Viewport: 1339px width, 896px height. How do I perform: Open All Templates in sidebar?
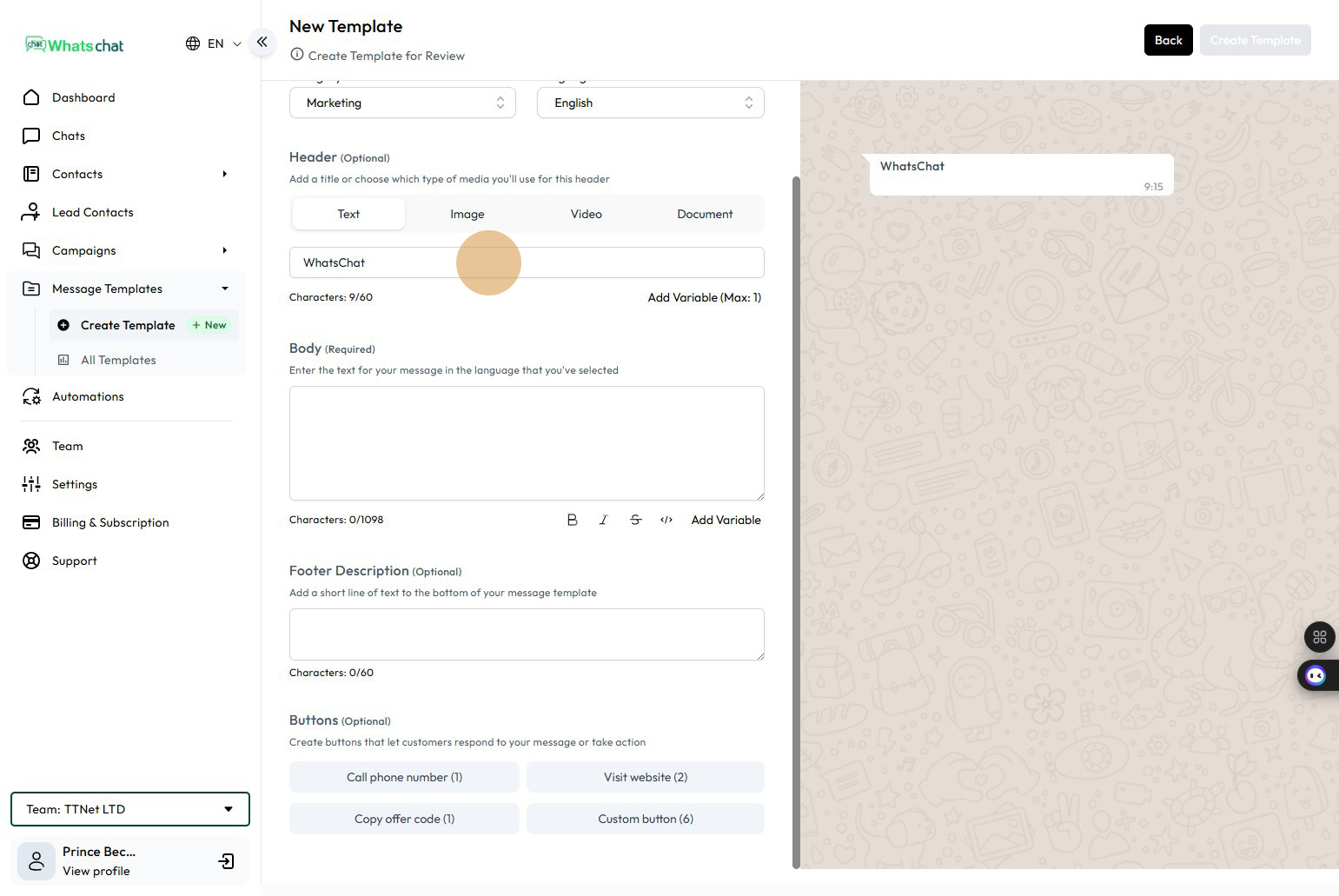pyautogui.click(x=118, y=360)
